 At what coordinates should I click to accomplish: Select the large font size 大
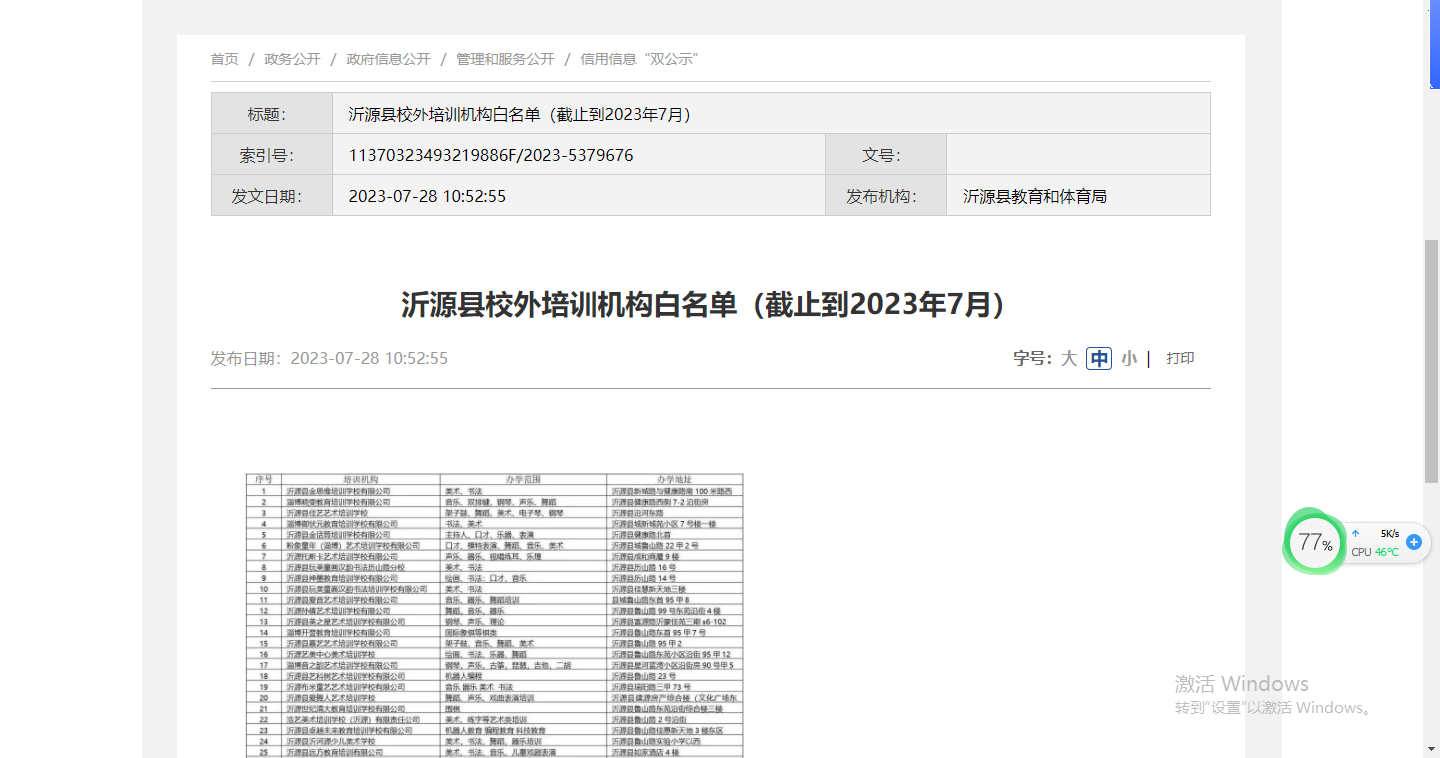coord(1069,358)
